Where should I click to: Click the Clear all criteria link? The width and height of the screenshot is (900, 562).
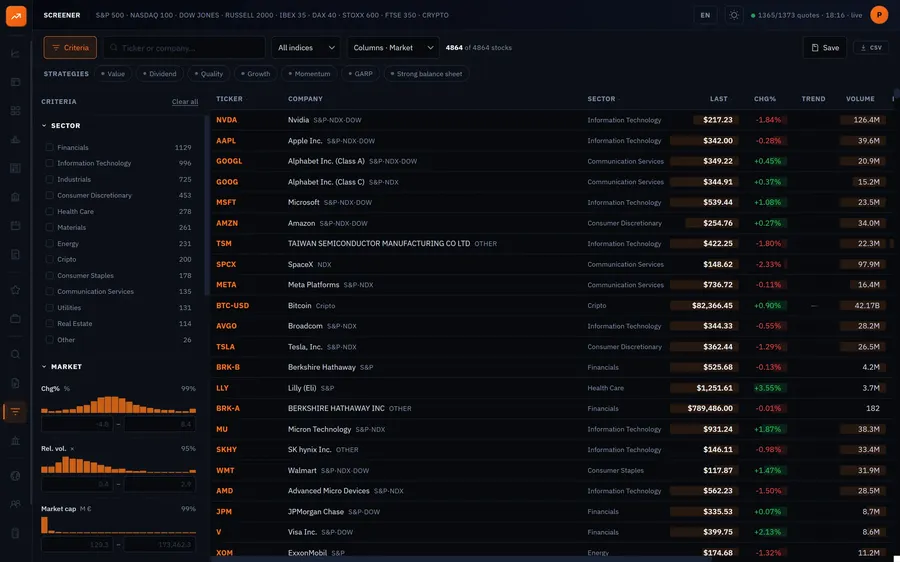185,102
